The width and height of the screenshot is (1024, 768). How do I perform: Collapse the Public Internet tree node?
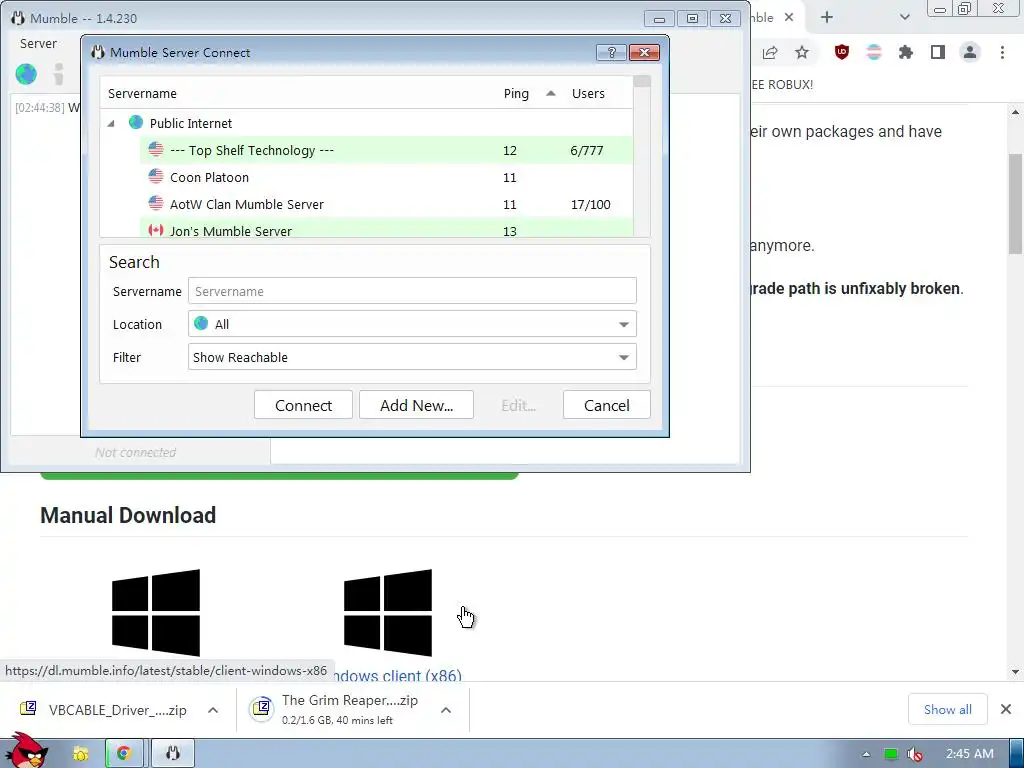click(x=111, y=123)
